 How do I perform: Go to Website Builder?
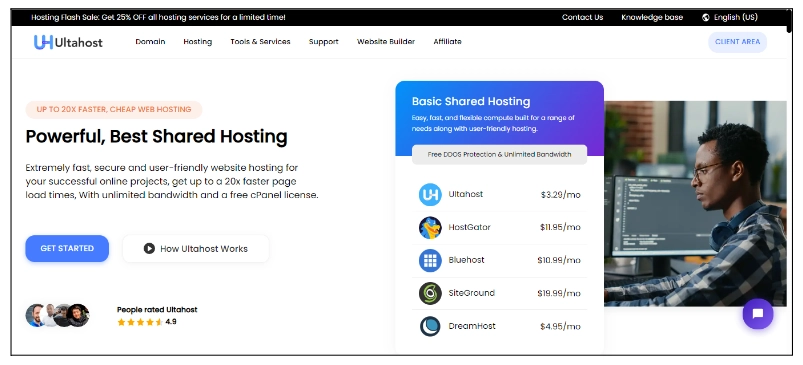coord(386,42)
